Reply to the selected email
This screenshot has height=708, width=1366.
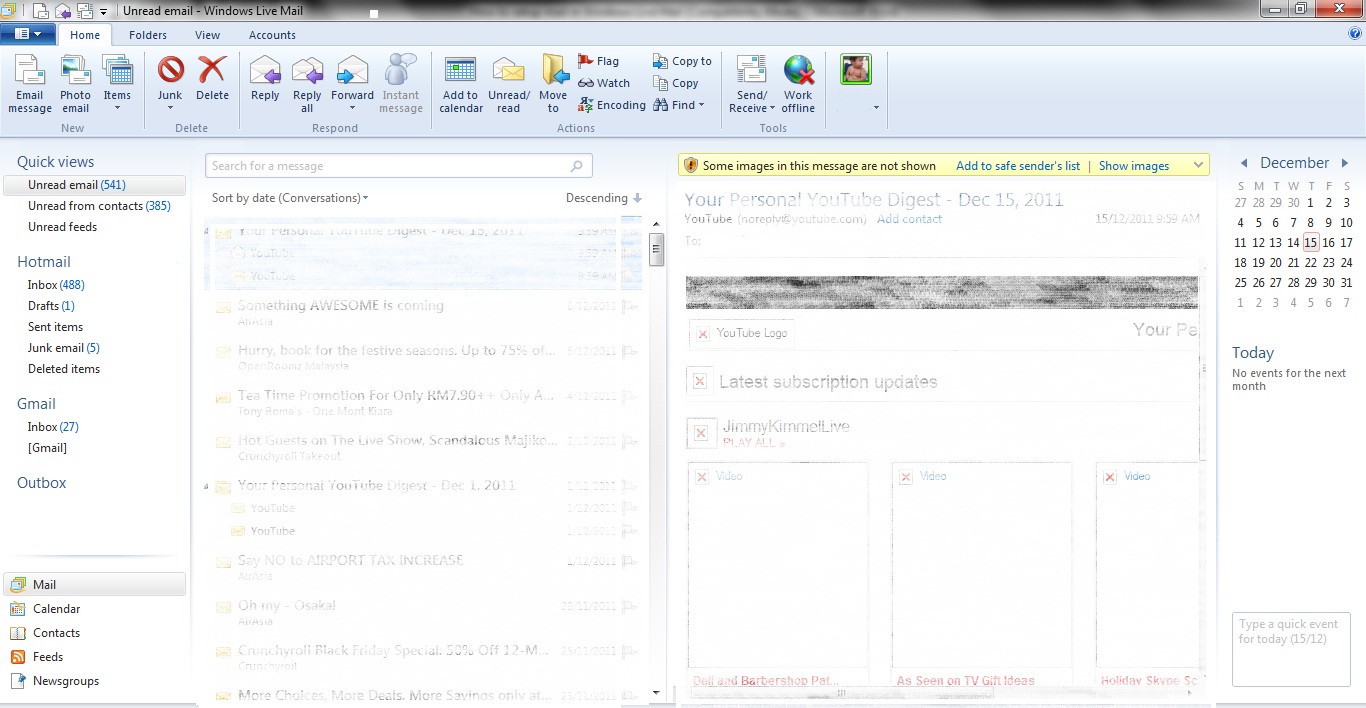(x=265, y=79)
